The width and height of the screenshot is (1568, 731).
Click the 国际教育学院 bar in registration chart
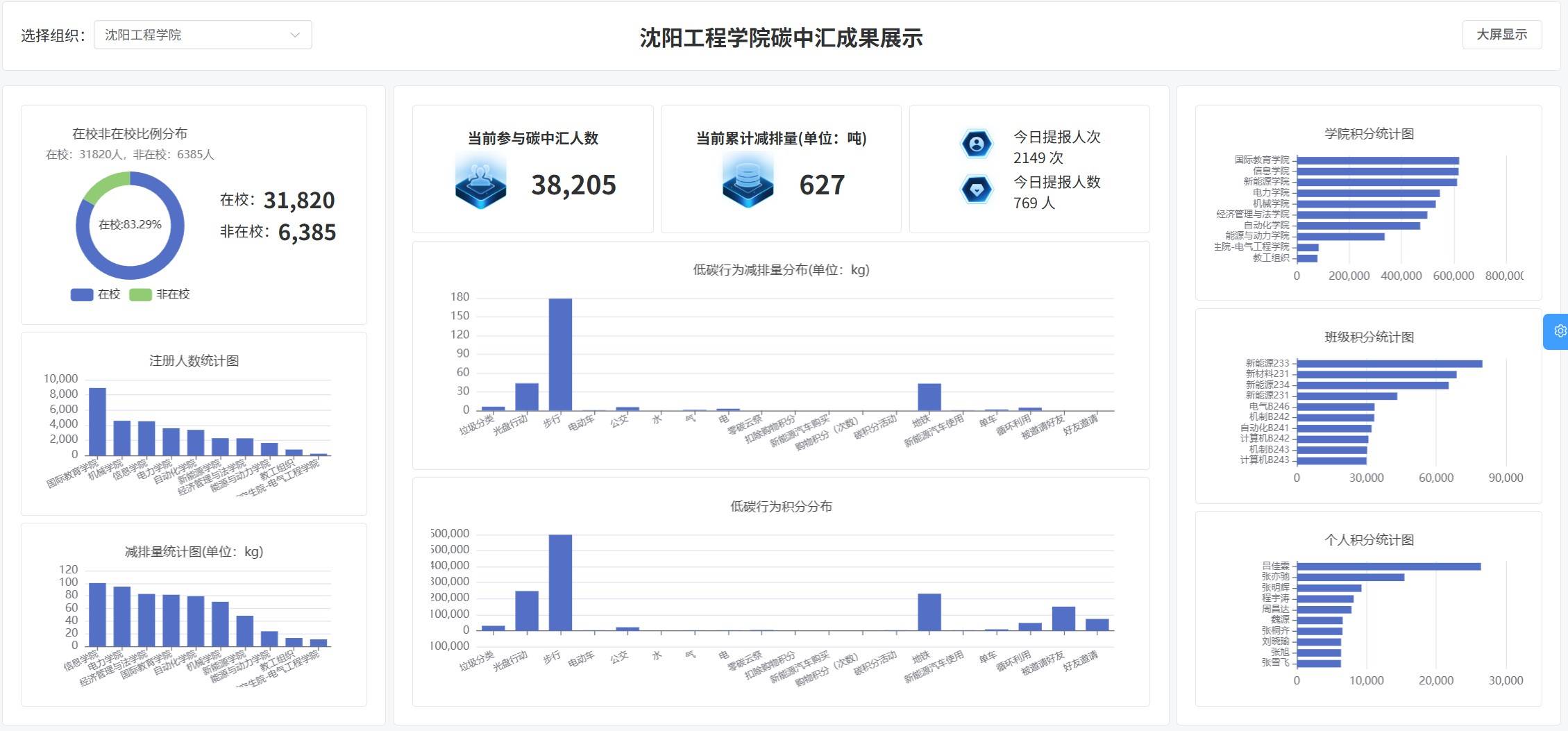pyautogui.click(x=97, y=421)
